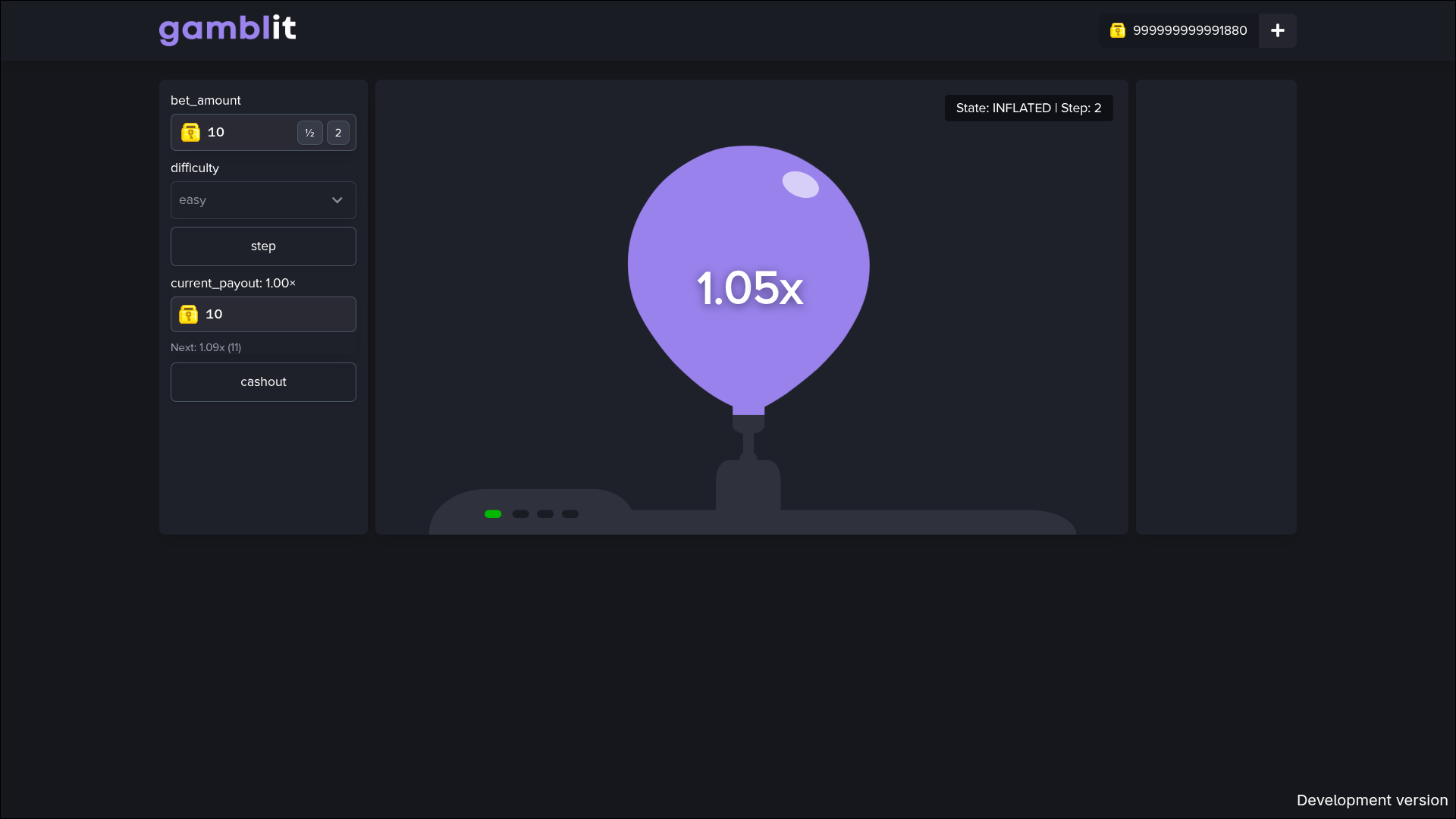Click the State INFLATED status badge

(x=1028, y=108)
